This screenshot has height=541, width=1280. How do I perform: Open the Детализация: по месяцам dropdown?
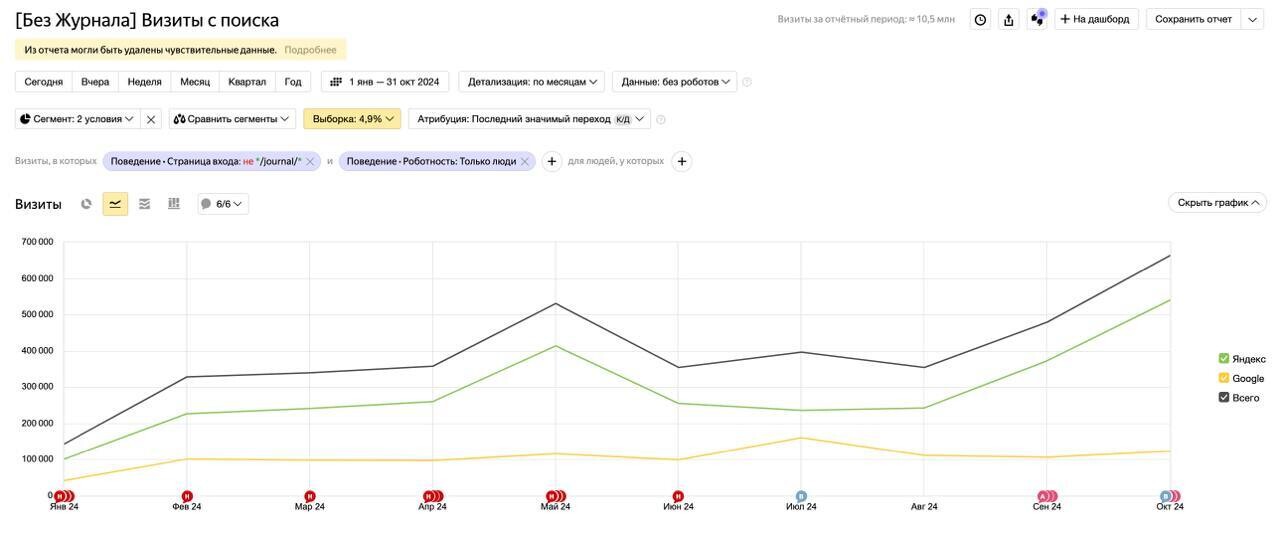[532, 82]
